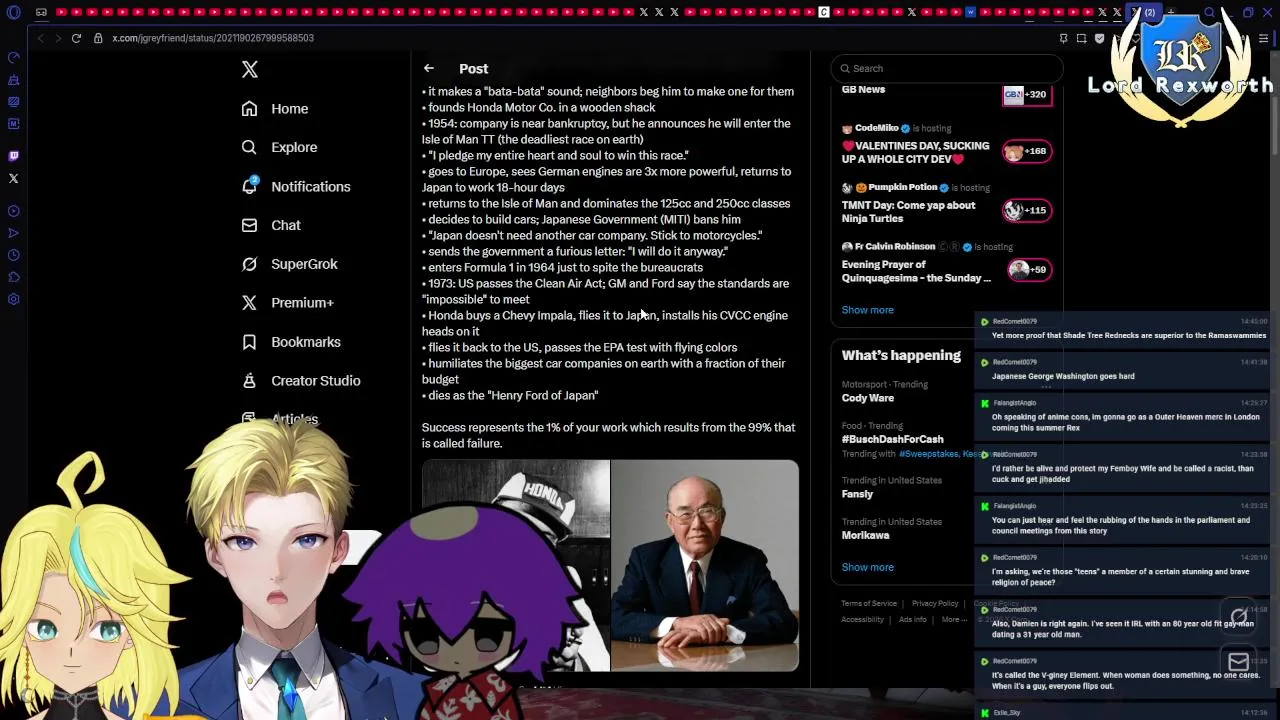This screenshot has height=720, width=1280.
Task: Click Show more under live spaces
Action: point(867,310)
